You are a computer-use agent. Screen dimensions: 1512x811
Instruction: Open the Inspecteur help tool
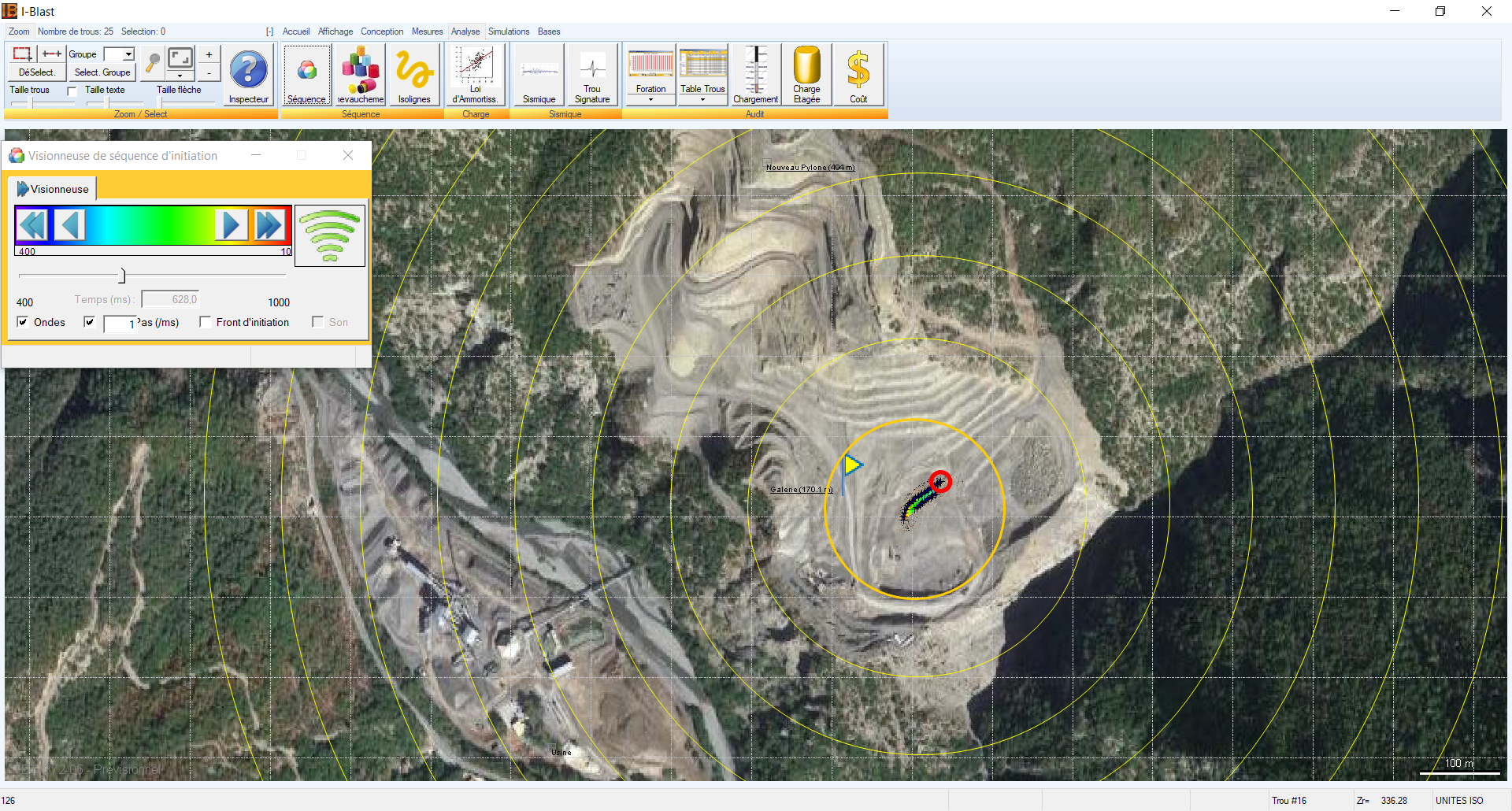point(249,76)
